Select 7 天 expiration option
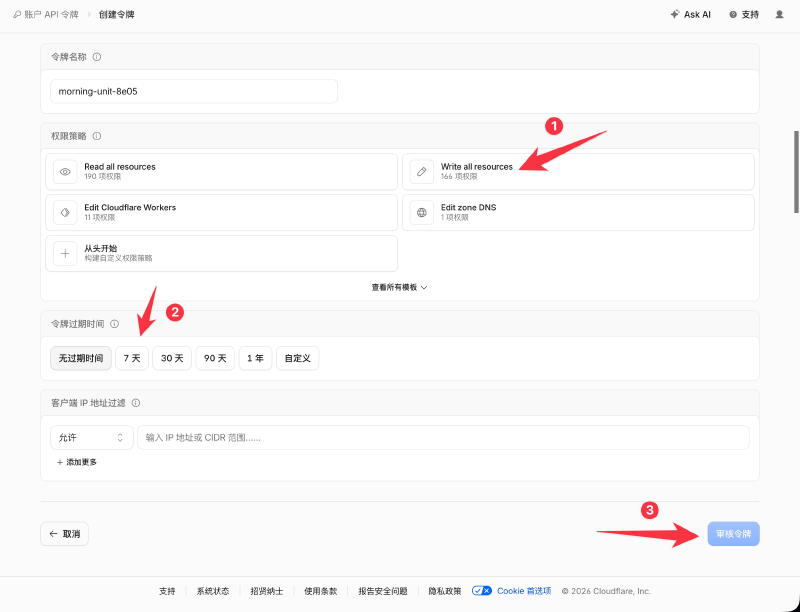800x612 pixels. (x=132, y=358)
